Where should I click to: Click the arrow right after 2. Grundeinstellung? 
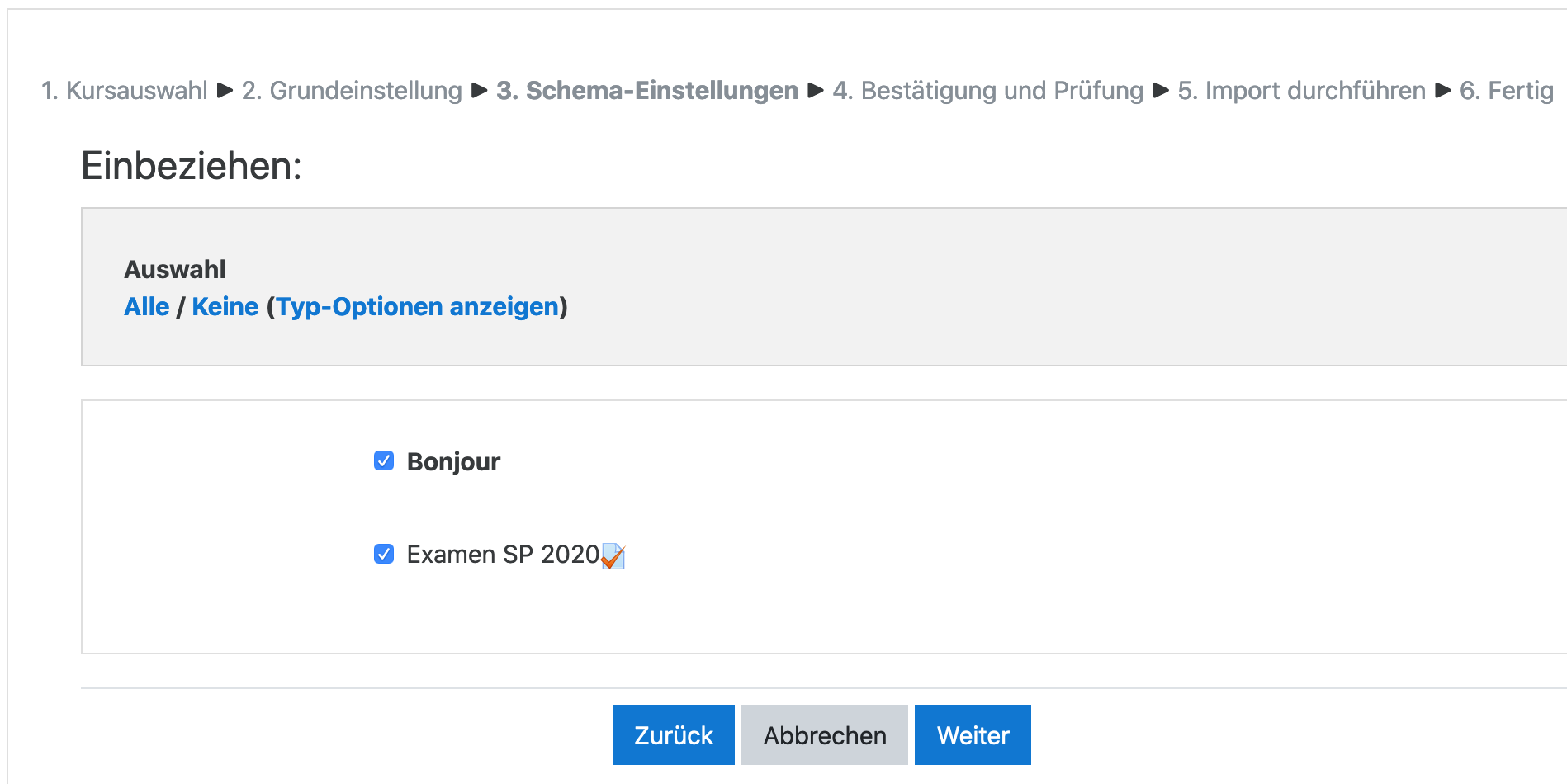[479, 90]
